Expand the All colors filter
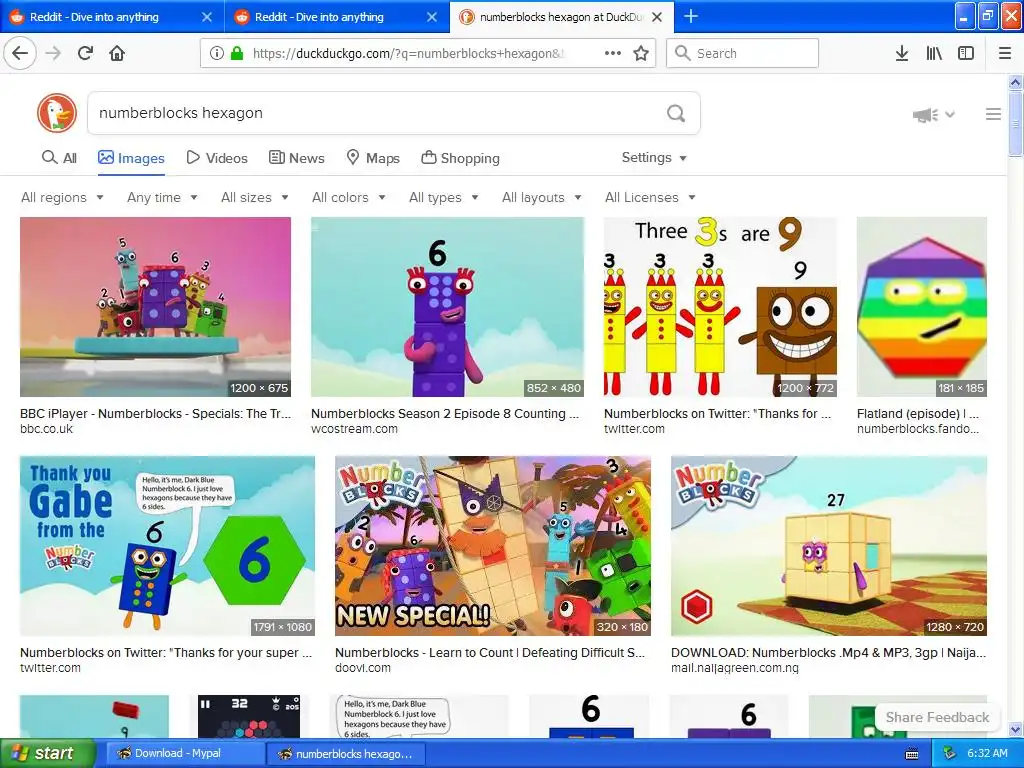1024x768 pixels. coord(349,197)
